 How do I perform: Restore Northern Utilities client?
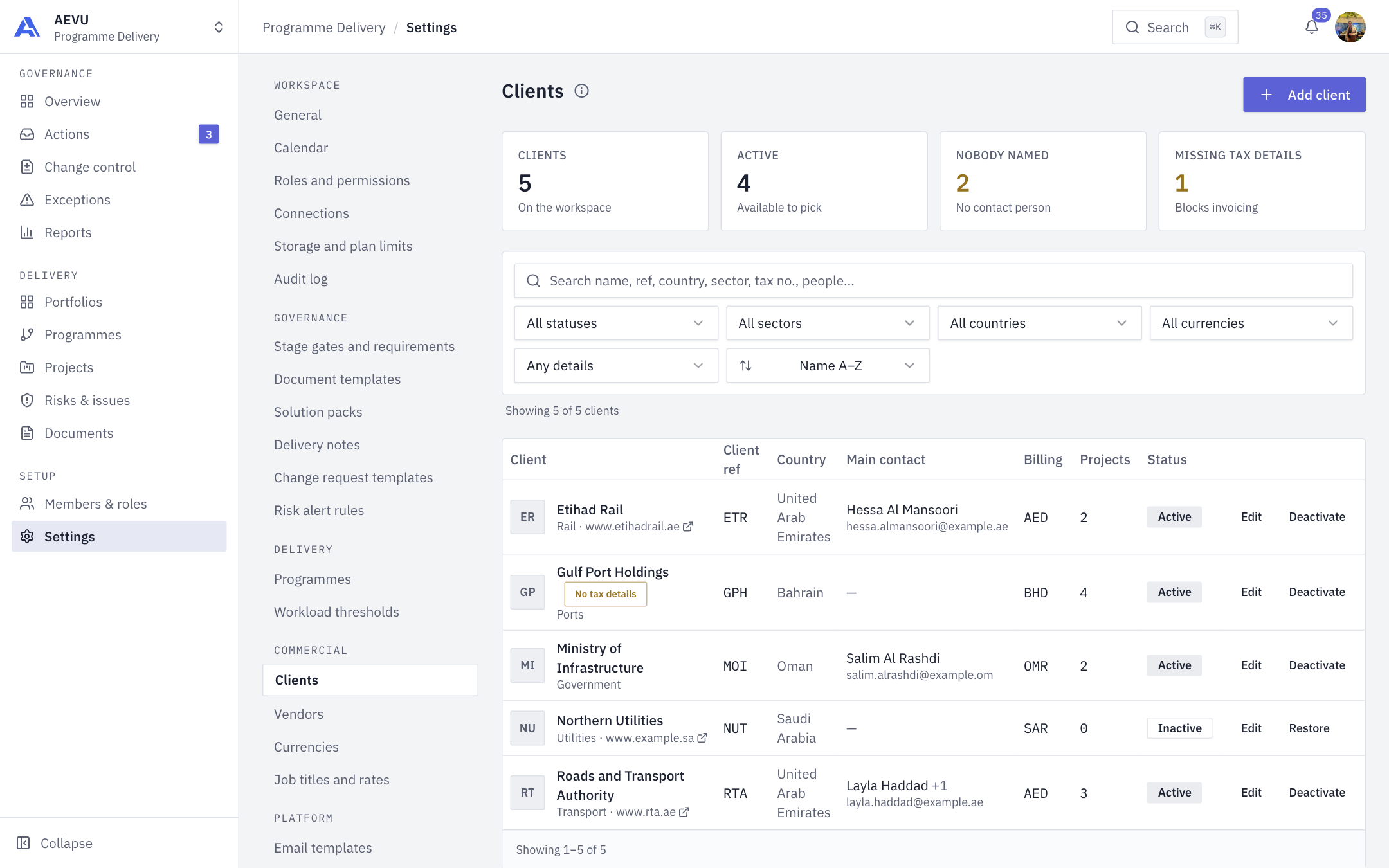click(1309, 728)
